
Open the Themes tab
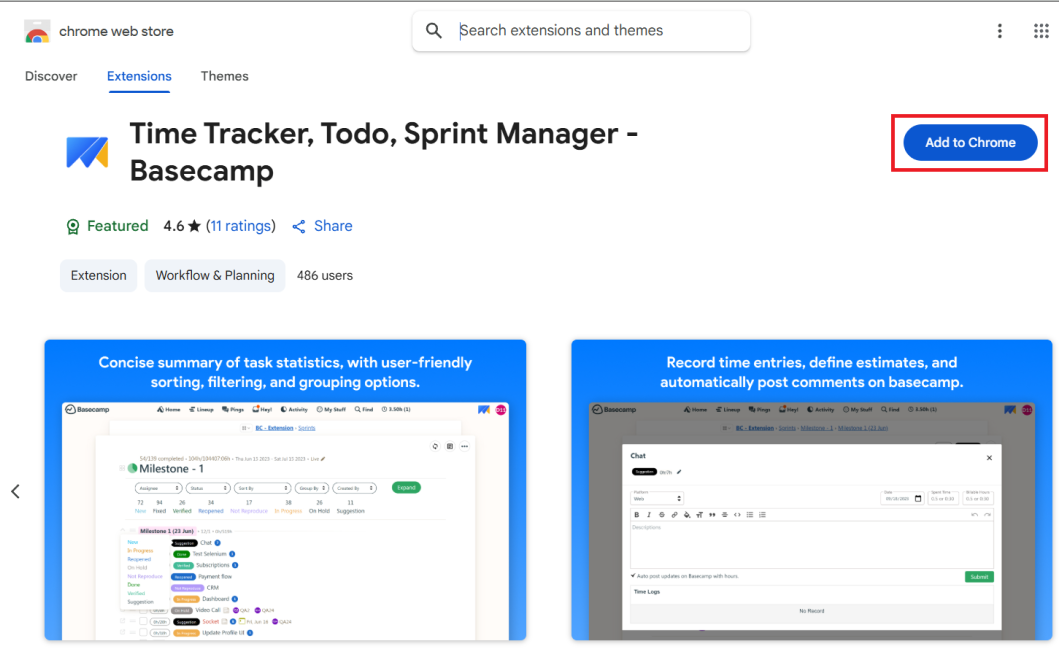pos(224,76)
